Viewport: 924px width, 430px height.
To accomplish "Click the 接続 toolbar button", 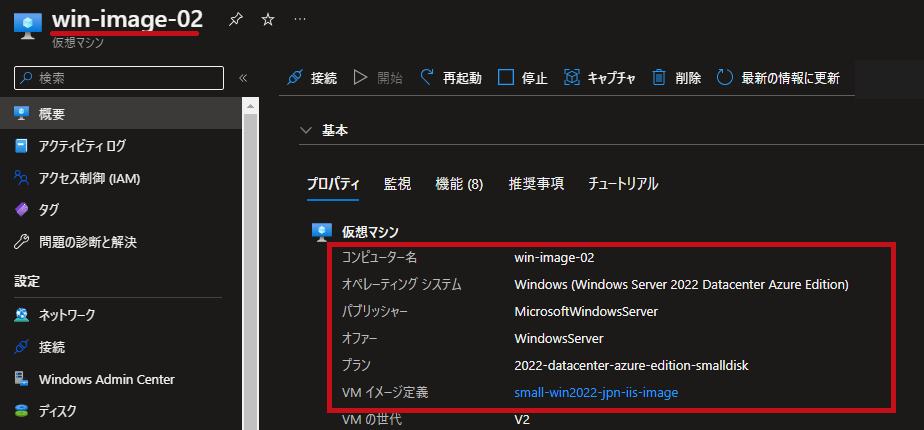I will pyautogui.click(x=312, y=78).
